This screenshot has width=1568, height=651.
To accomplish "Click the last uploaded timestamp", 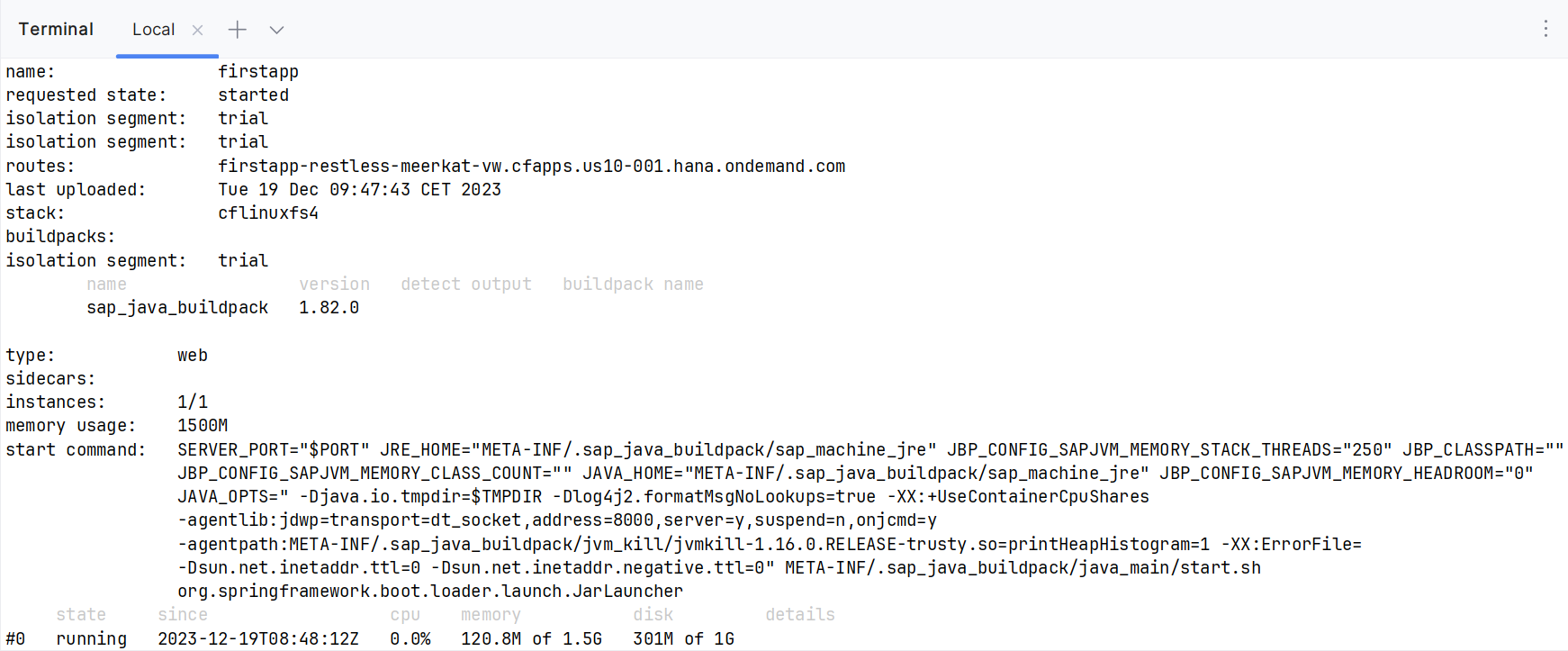I will tap(359, 190).
